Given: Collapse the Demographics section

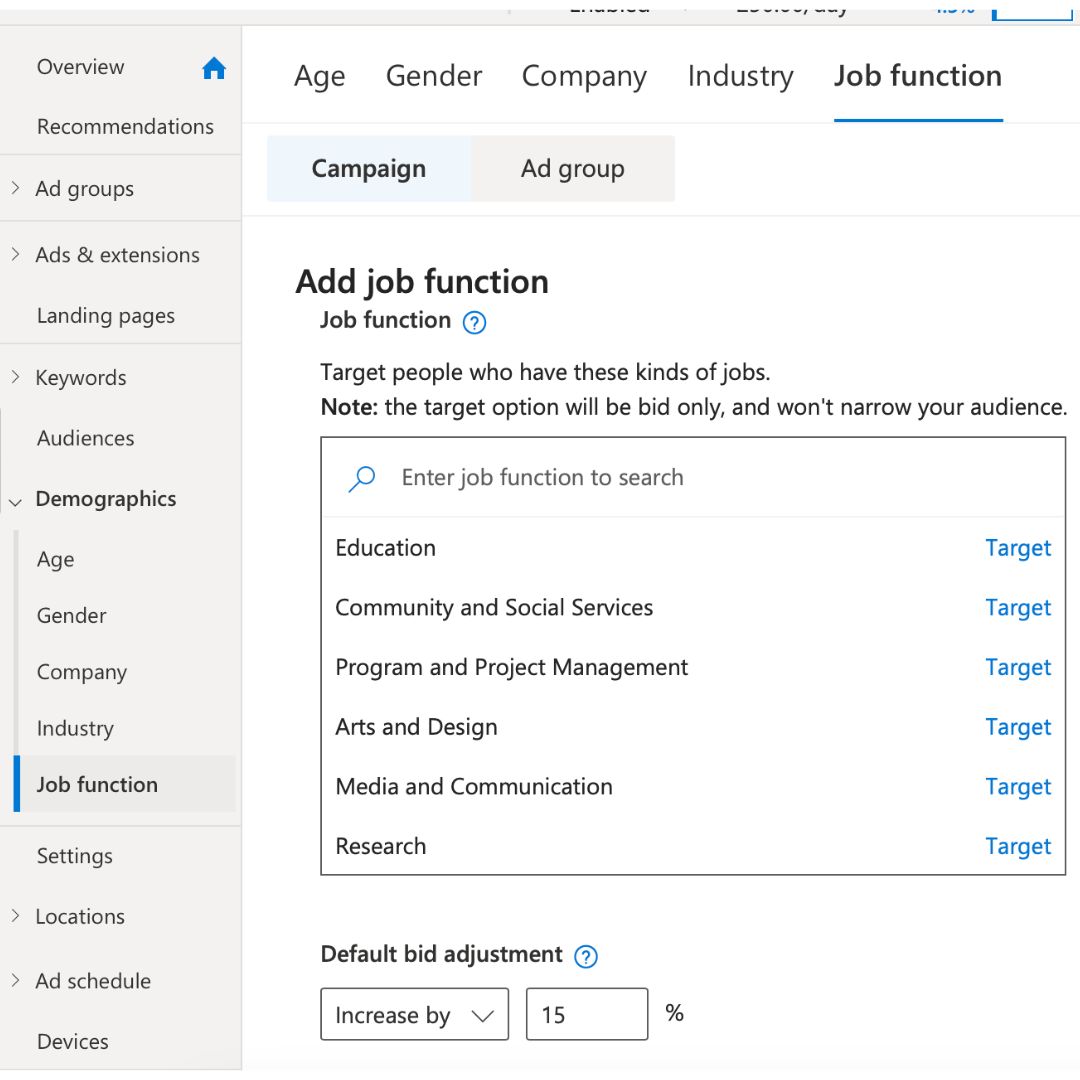Looking at the screenshot, I should coord(15,500).
